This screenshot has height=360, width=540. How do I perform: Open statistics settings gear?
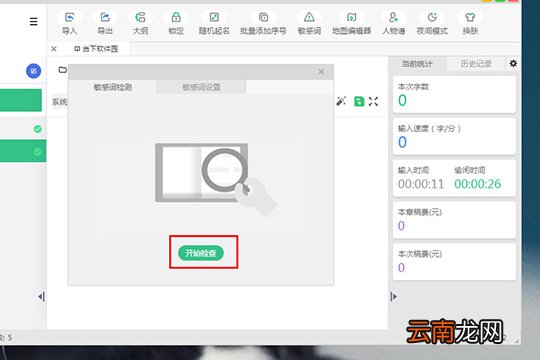point(513,63)
